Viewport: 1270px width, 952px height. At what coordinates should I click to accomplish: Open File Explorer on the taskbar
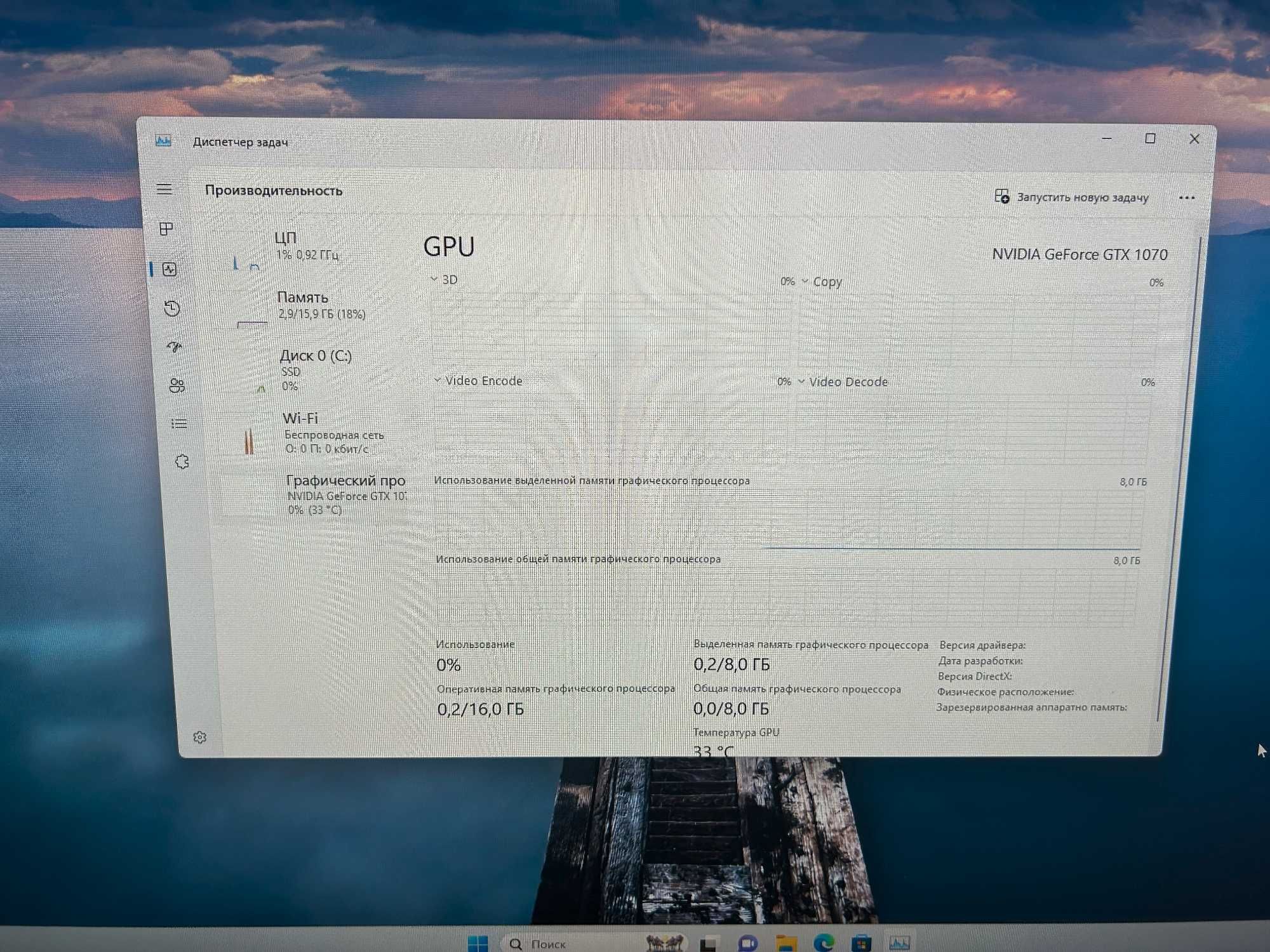coord(785,944)
